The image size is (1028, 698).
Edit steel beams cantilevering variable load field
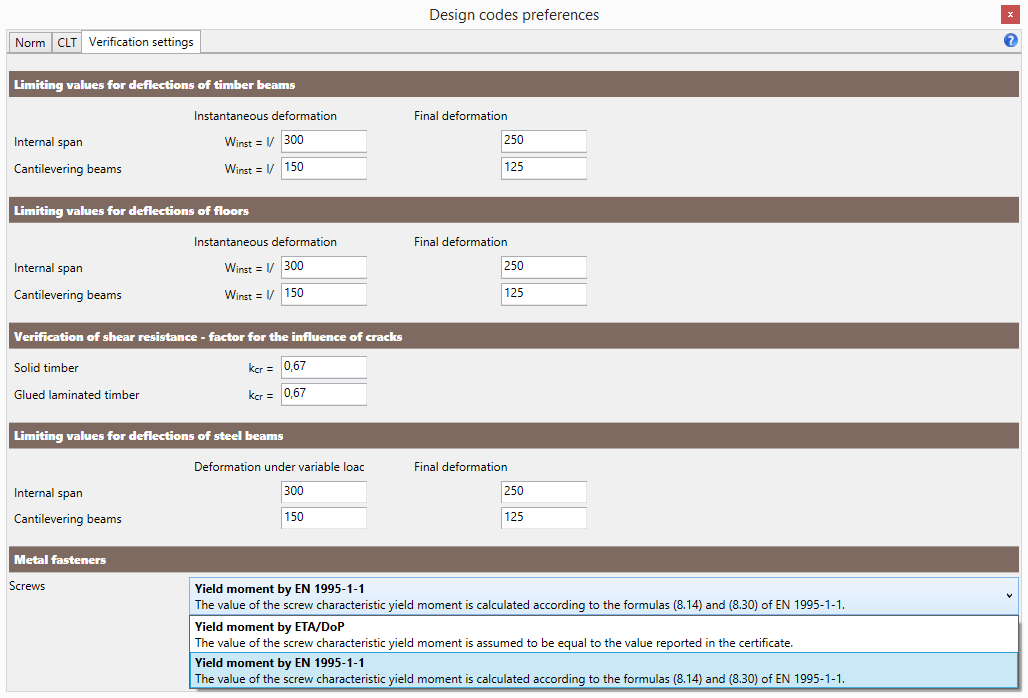[324, 518]
